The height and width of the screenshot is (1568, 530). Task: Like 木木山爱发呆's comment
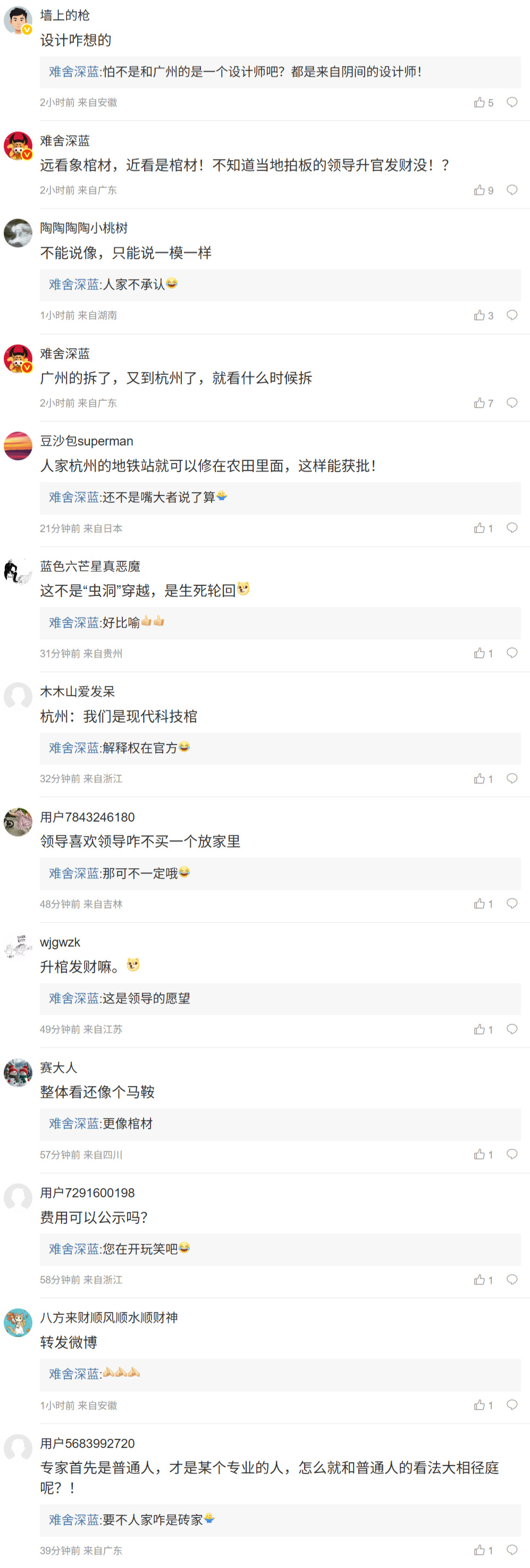(x=479, y=778)
